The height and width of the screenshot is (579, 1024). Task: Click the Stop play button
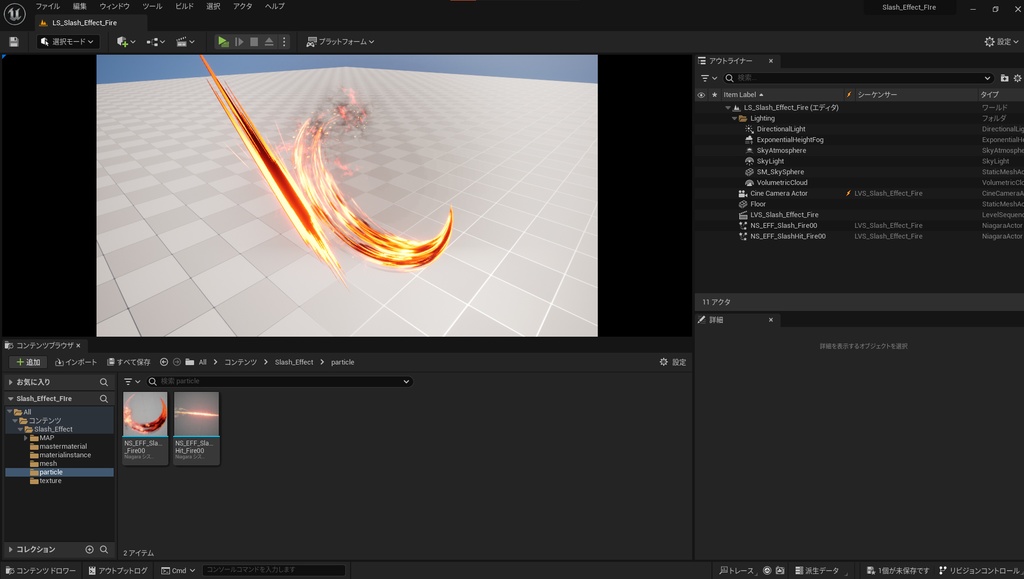coord(254,42)
